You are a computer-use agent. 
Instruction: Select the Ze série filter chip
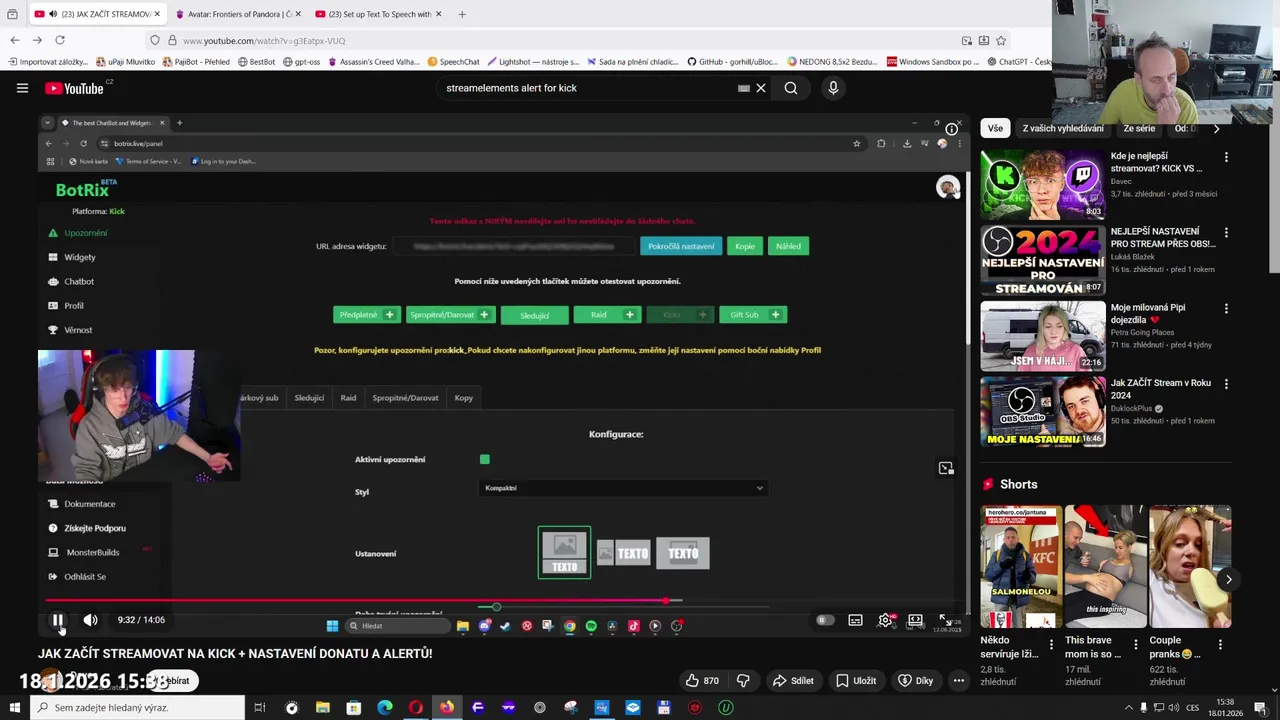(x=1139, y=129)
